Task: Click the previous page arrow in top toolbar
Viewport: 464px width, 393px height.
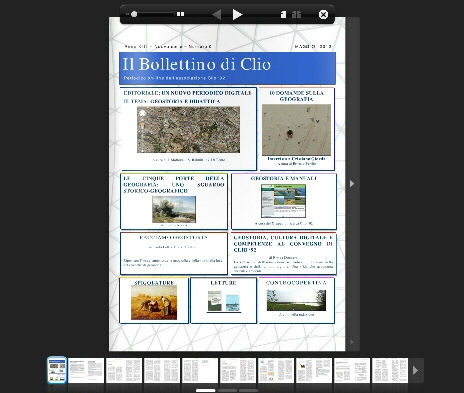Action: pyautogui.click(x=216, y=14)
